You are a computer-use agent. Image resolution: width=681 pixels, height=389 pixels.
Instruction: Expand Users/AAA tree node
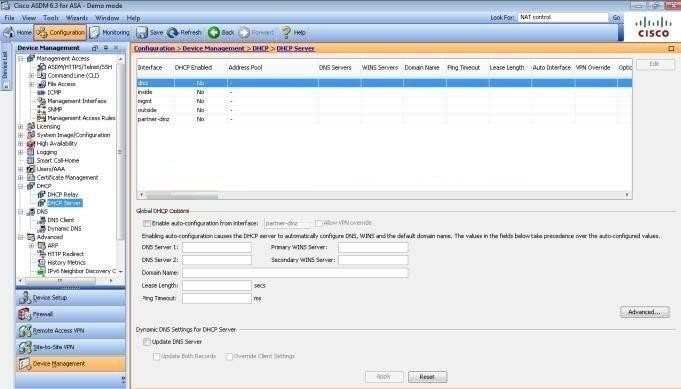click(21, 169)
